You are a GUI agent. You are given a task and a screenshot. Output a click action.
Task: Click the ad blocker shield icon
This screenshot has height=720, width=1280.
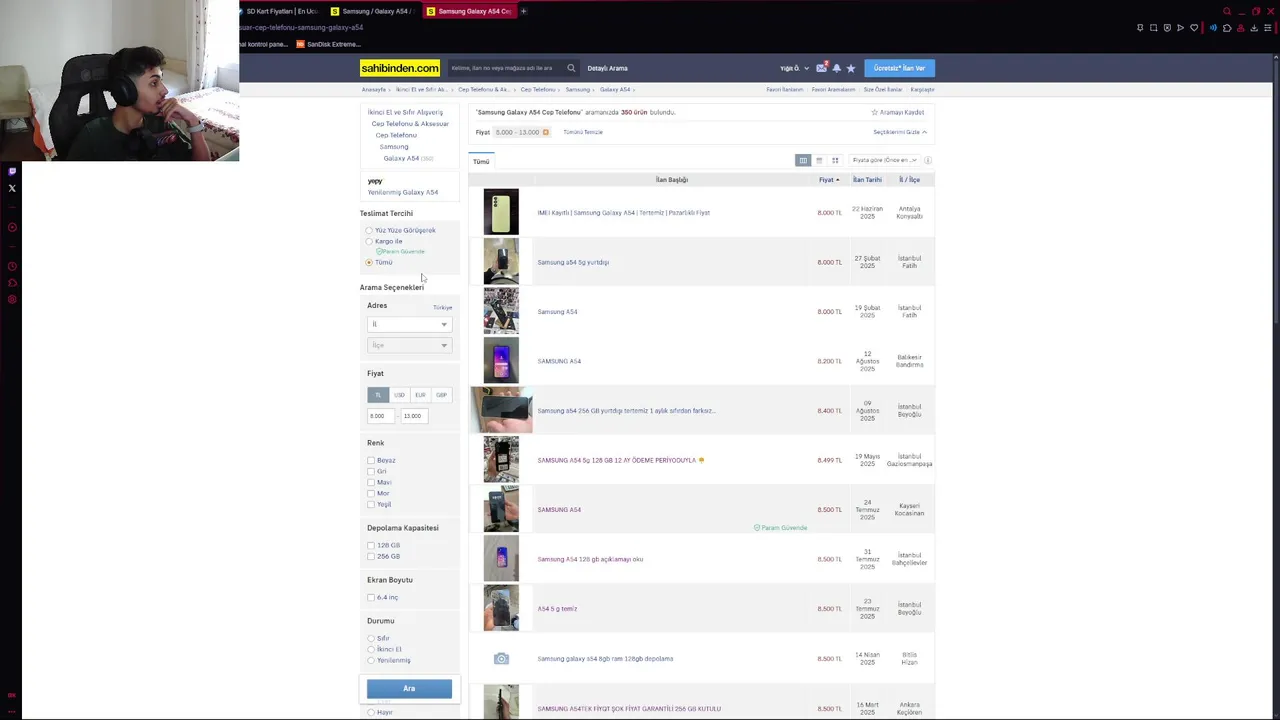[x=1167, y=28]
